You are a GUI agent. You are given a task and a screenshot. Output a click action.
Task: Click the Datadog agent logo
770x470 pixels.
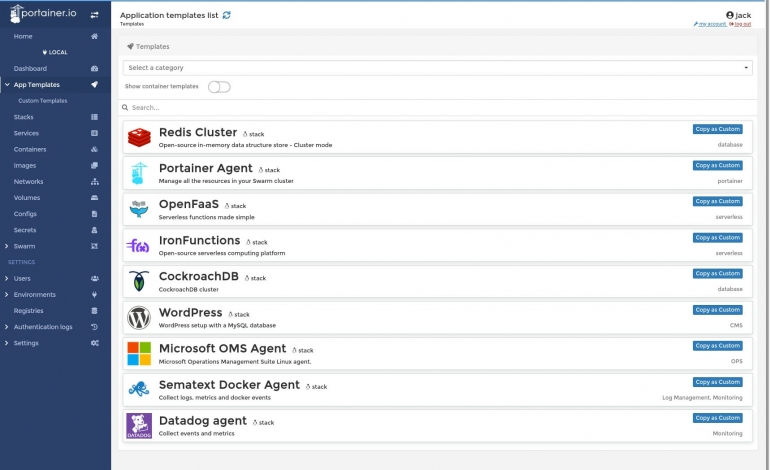click(139, 426)
